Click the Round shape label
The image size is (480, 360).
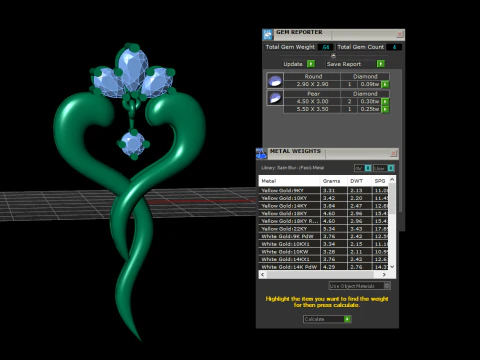[313, 76]
